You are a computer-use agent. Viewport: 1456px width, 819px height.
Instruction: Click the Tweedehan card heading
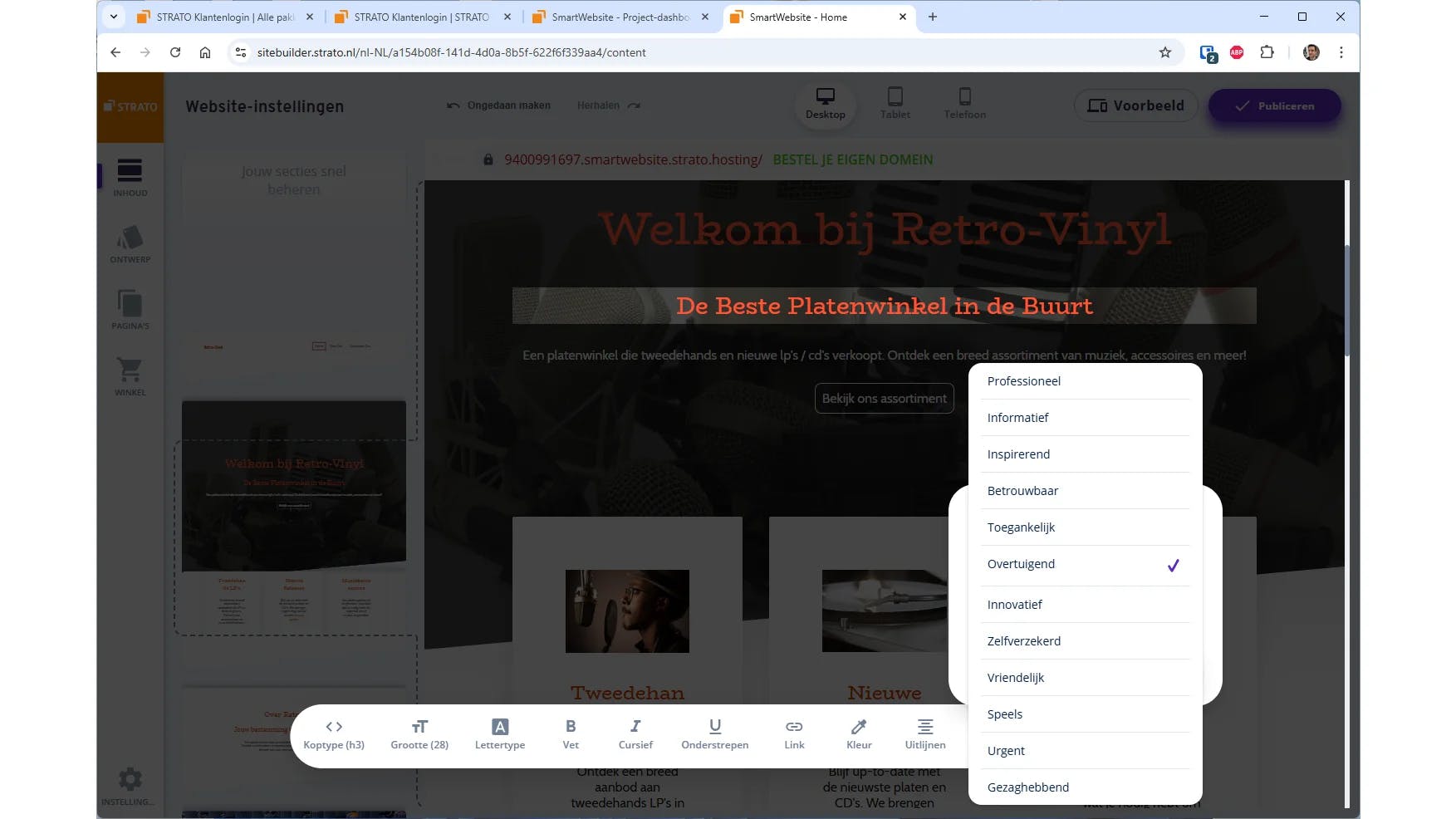627,693
